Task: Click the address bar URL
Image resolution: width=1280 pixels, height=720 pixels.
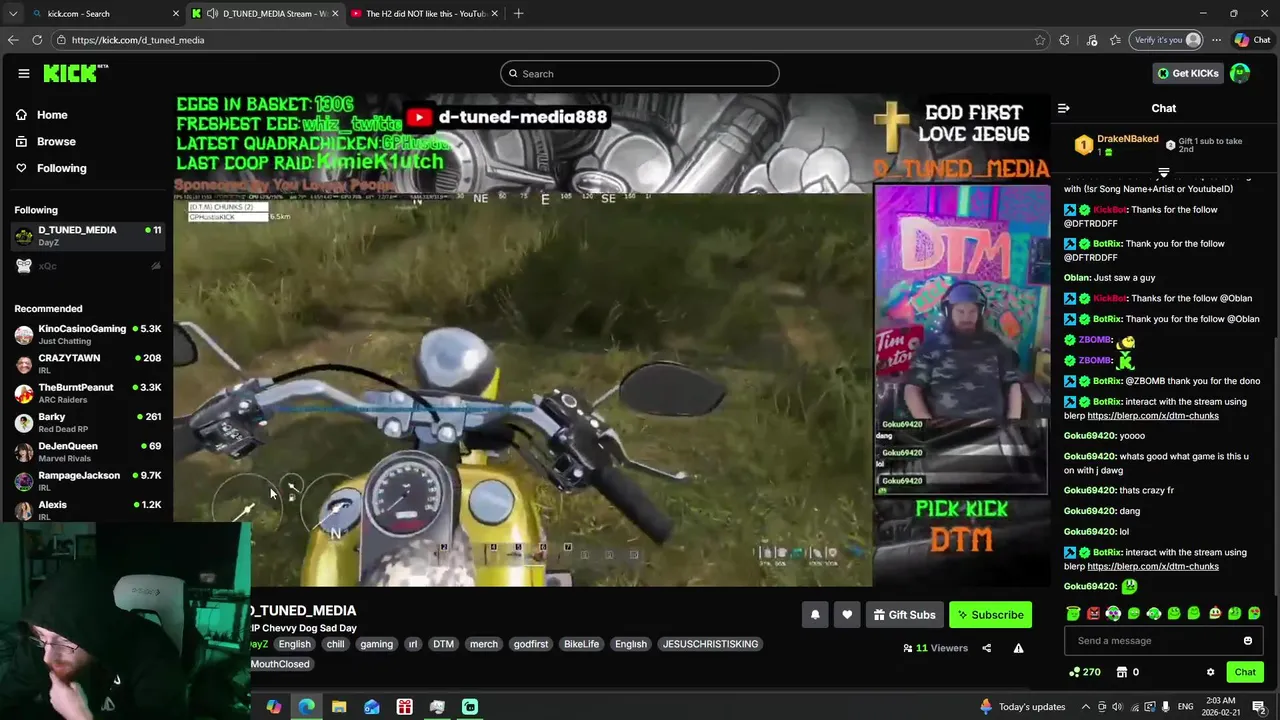Action: tap(138, 40)
